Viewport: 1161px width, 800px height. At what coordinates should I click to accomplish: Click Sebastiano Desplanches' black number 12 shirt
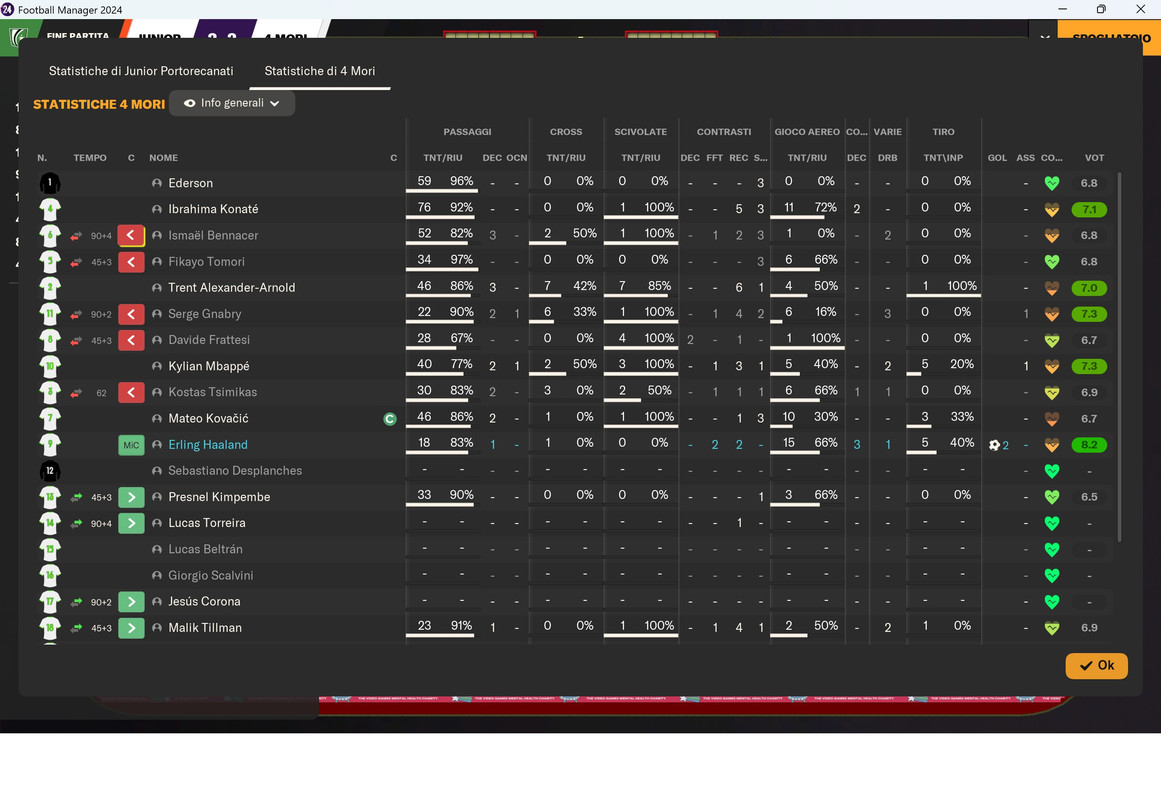[50, 471]
